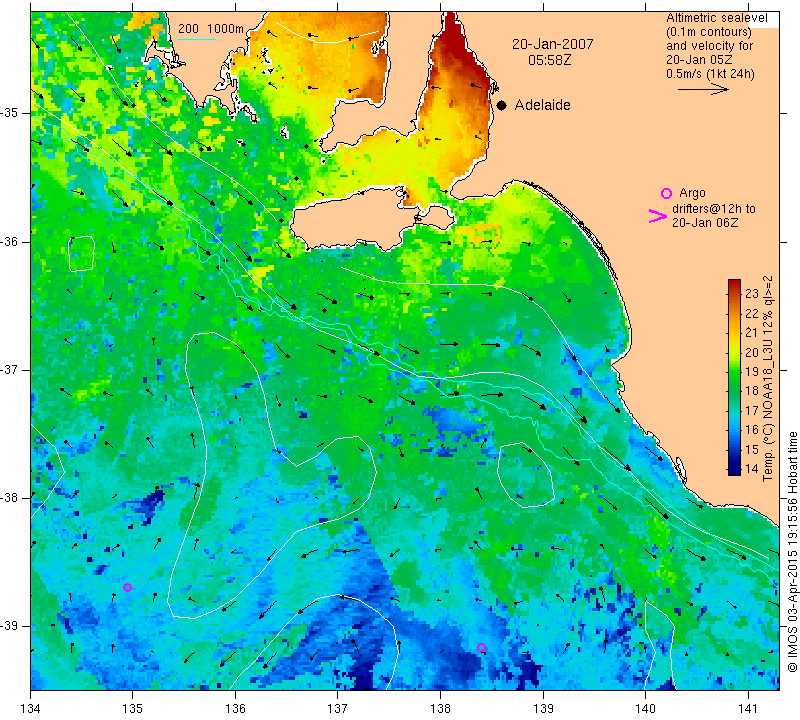The image size is (800, 720).
Task: Click the dark red top of the color bar
Action: tap(734, 285)
